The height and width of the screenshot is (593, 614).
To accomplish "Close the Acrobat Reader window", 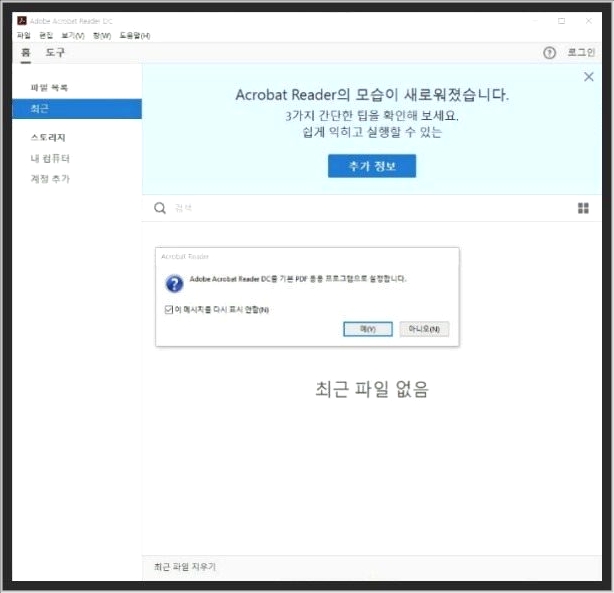I will [x=588, y=21].
